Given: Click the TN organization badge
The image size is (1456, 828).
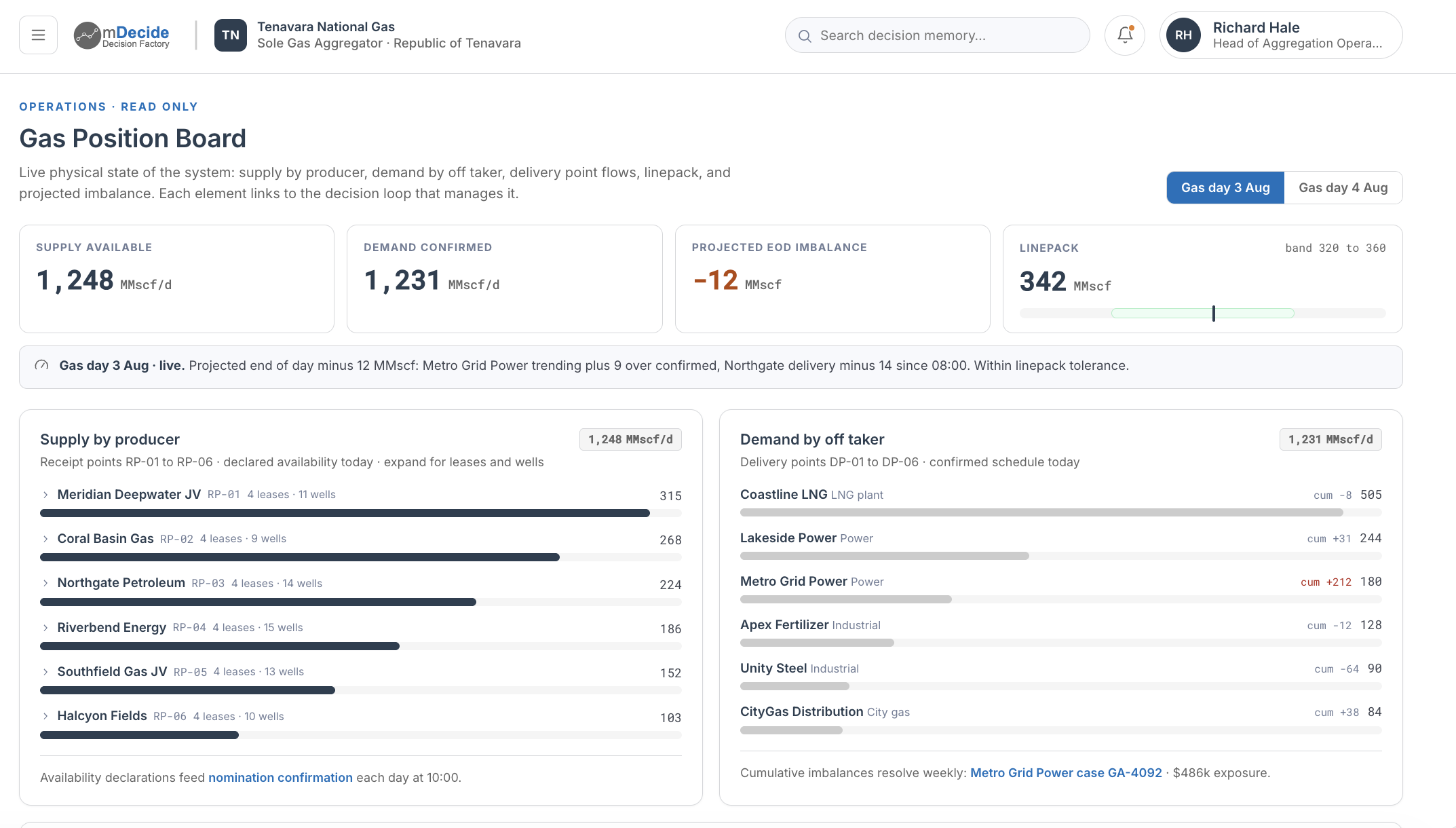Looking at the screenshot, I should point(231,35).
